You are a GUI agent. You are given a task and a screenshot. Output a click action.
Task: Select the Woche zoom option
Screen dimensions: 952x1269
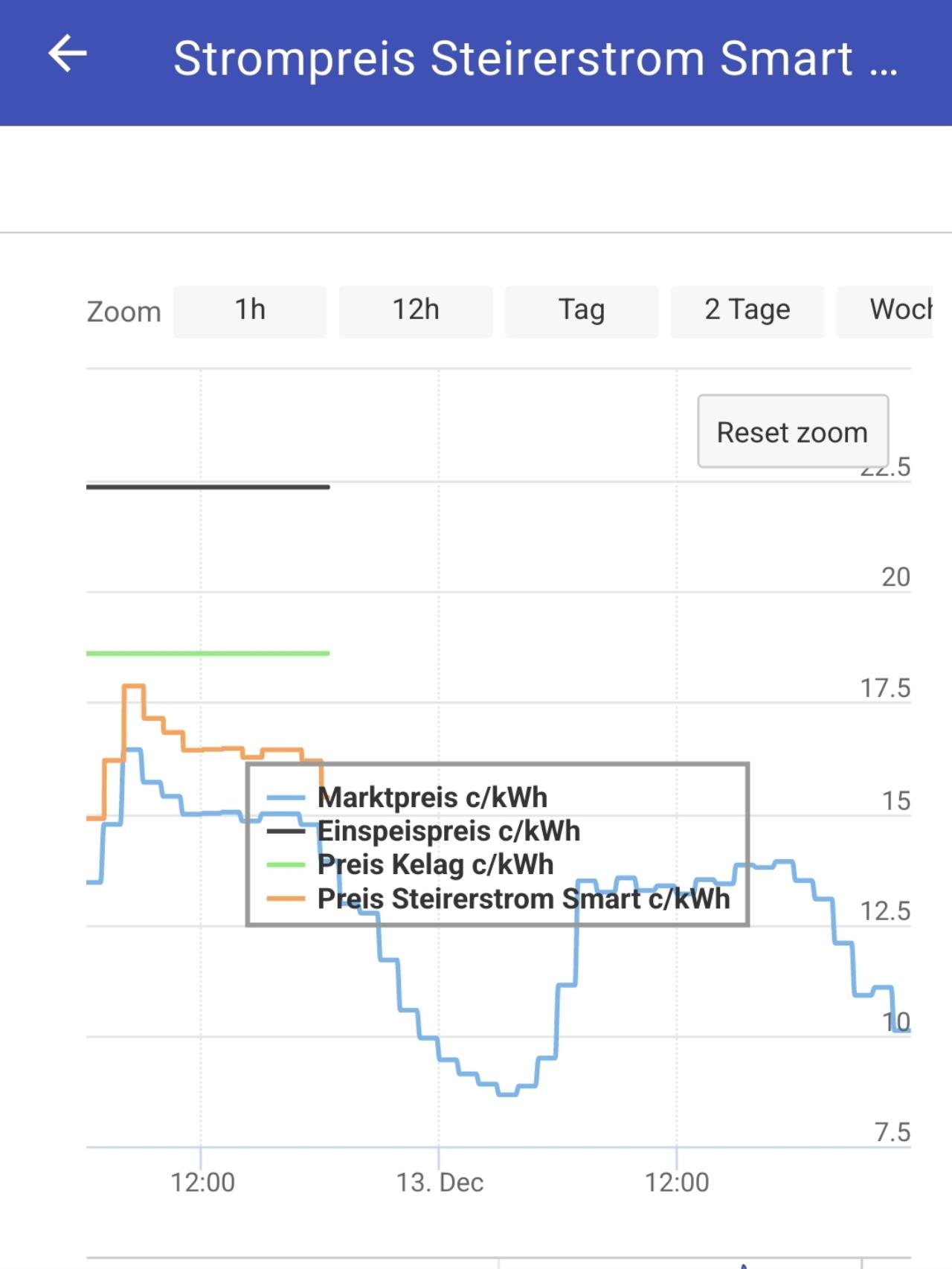click(x=884, y=311)
